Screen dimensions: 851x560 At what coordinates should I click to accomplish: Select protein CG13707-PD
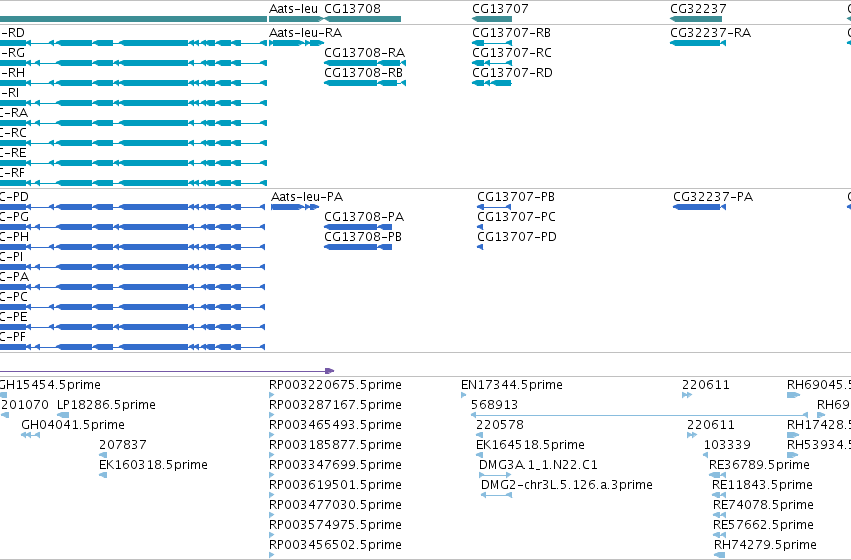(480, 247)
